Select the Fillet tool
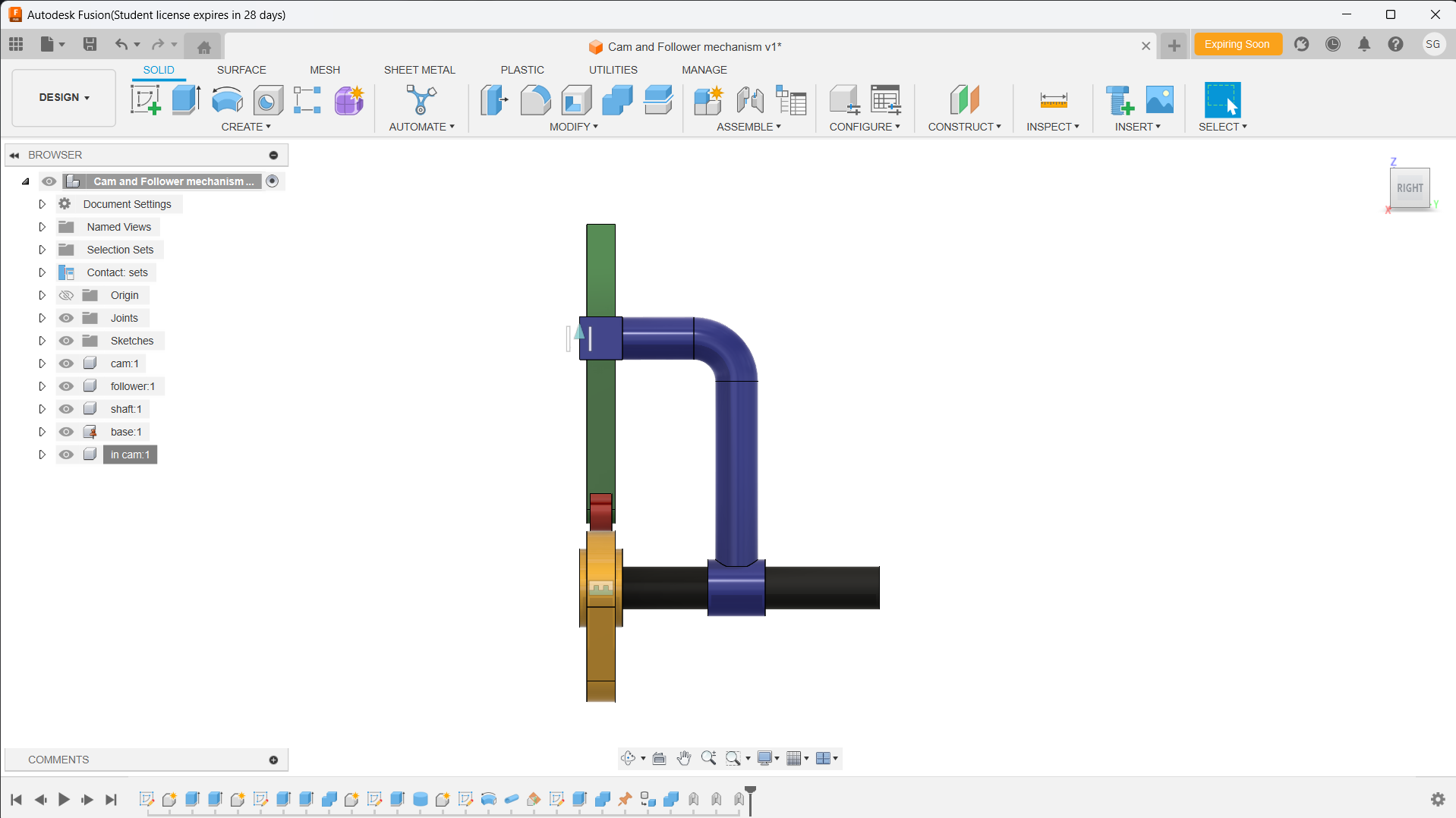1456x818 pixels. click(535, 100)
